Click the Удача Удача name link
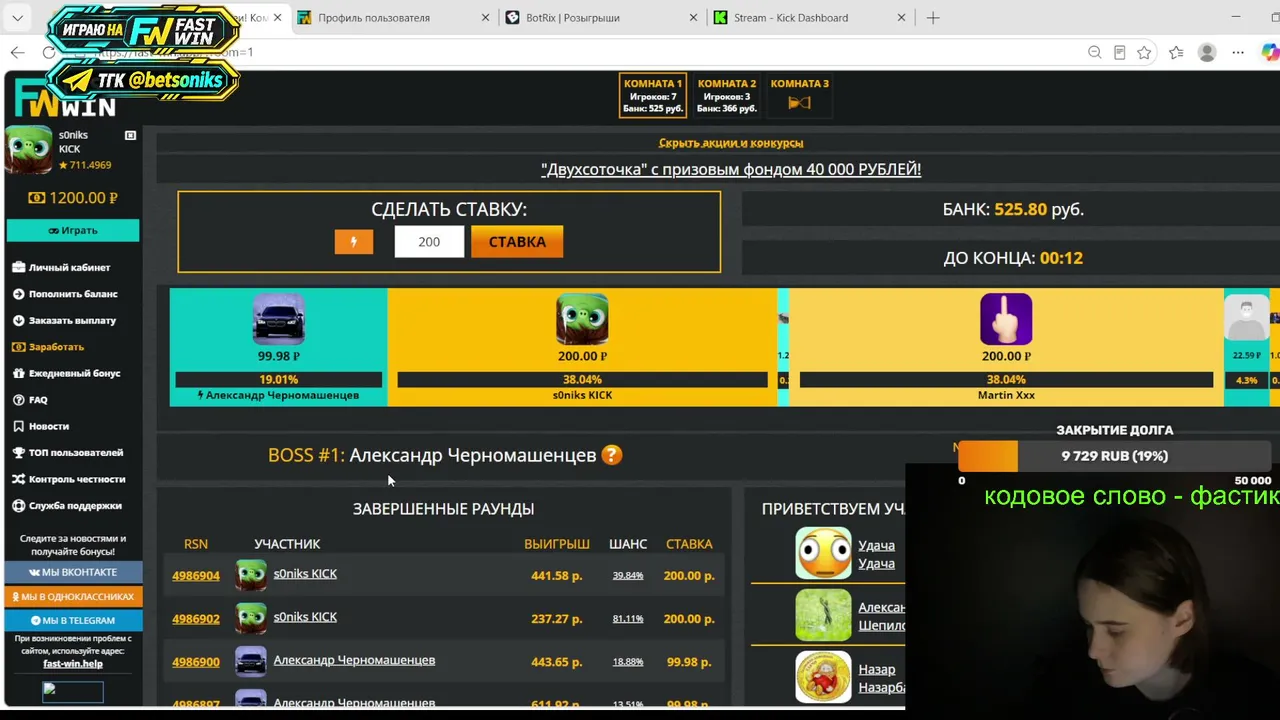This screenshot has height=720, width=1280. [876, 554]
